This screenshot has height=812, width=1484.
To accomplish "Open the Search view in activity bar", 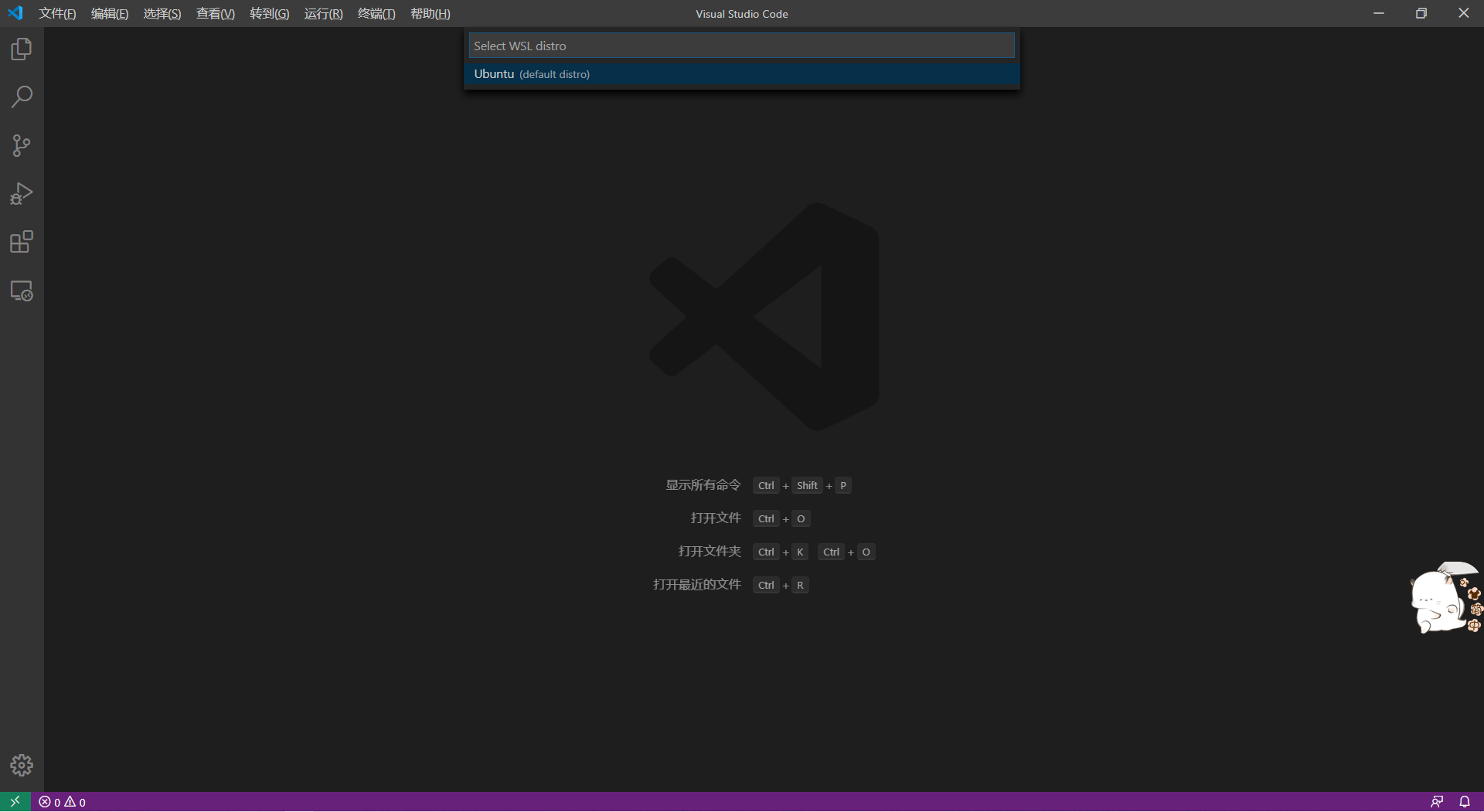I will (x=22, y=97).
